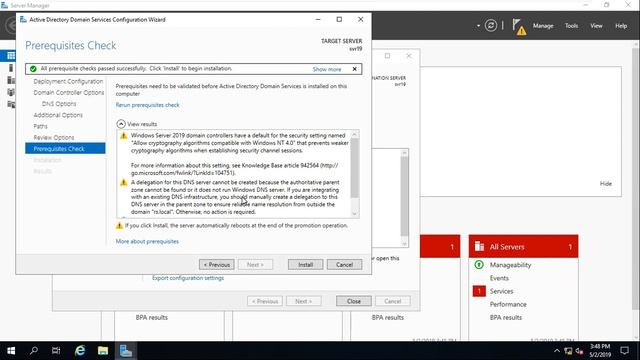Open the Windows Start menu
The image size is (640, 360).
(11, 351)
